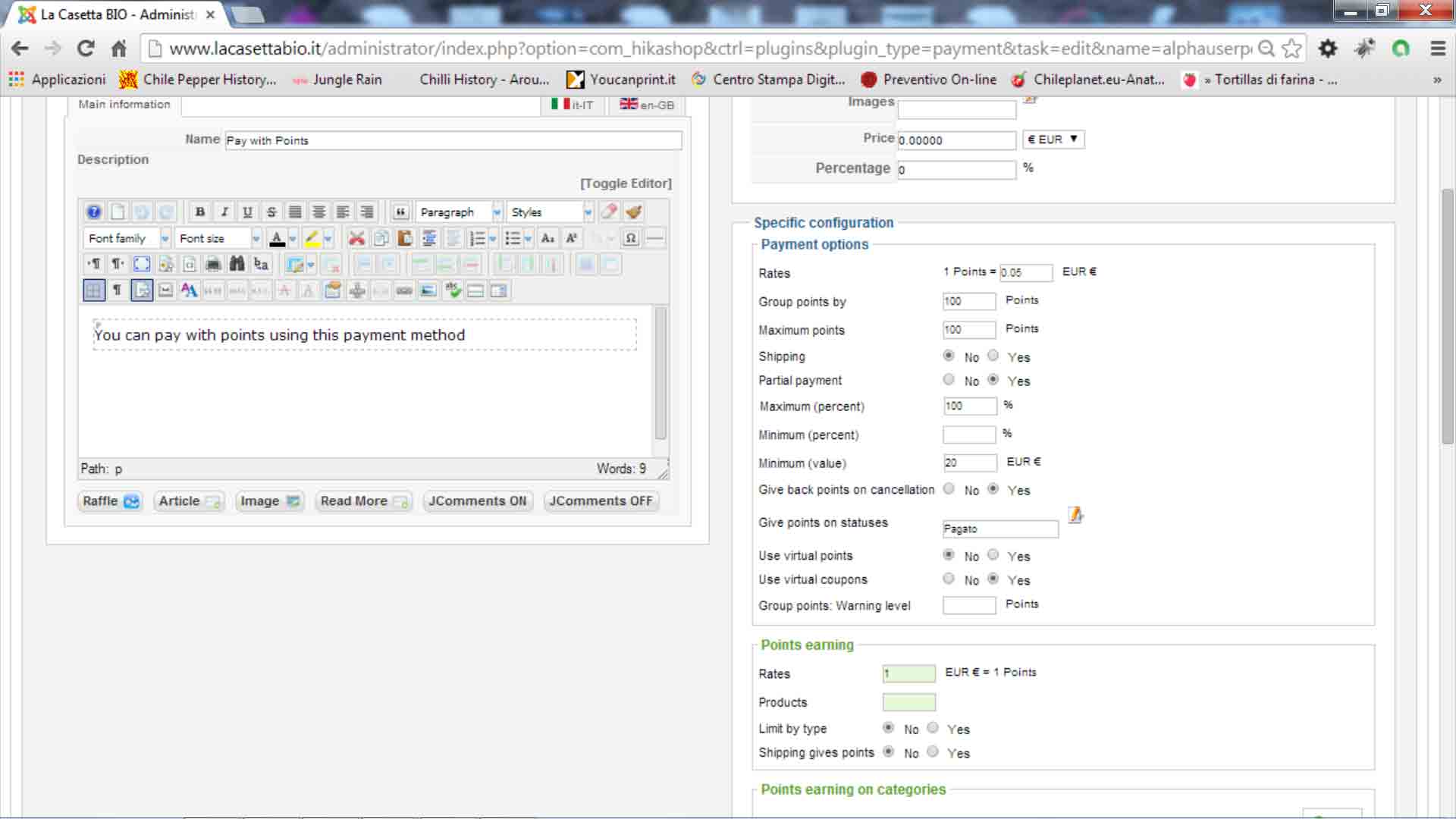Select No for Partial payment

click(x=949, y=379)
